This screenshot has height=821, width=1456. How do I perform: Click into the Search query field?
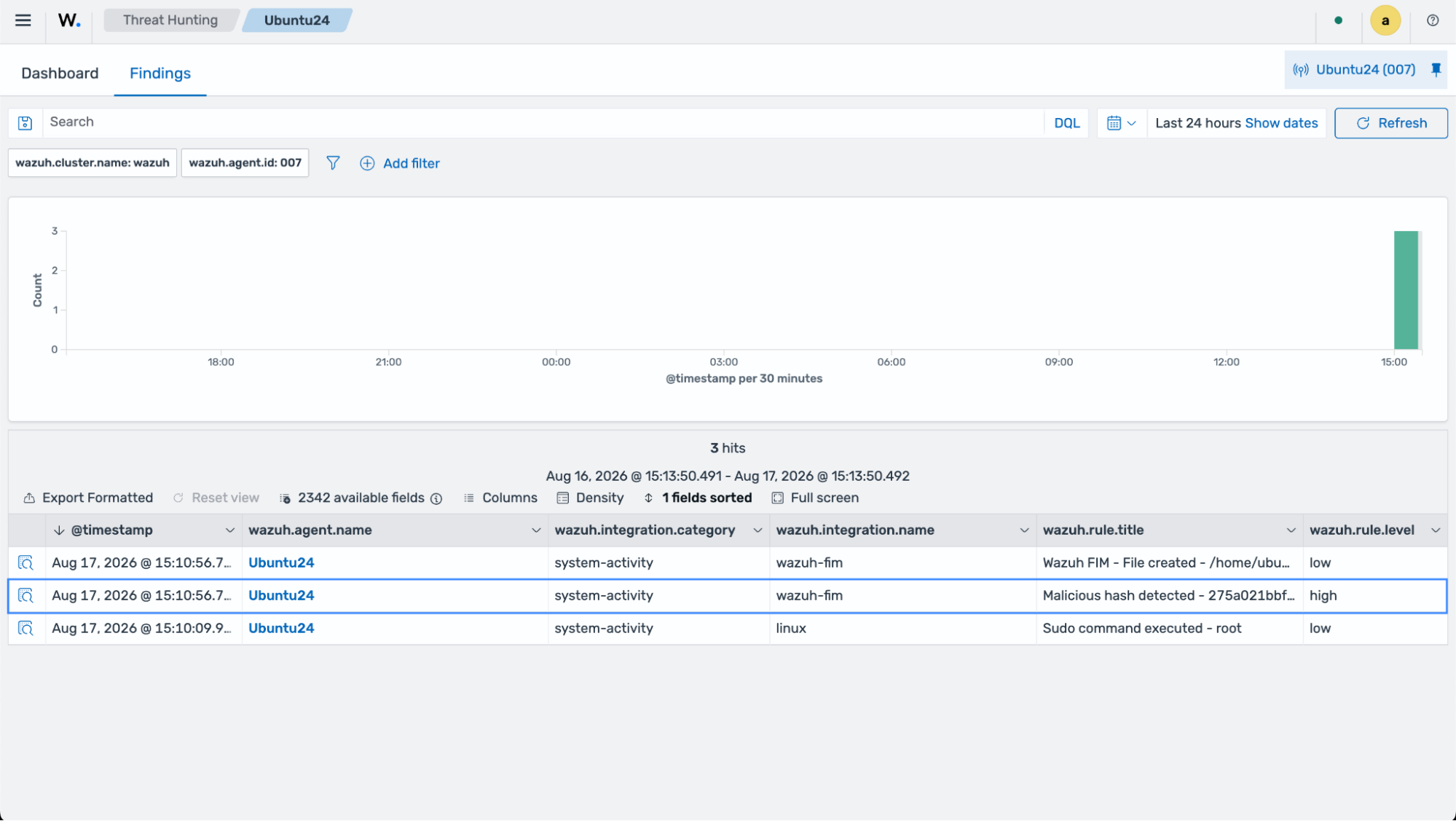tap(543, 122)
